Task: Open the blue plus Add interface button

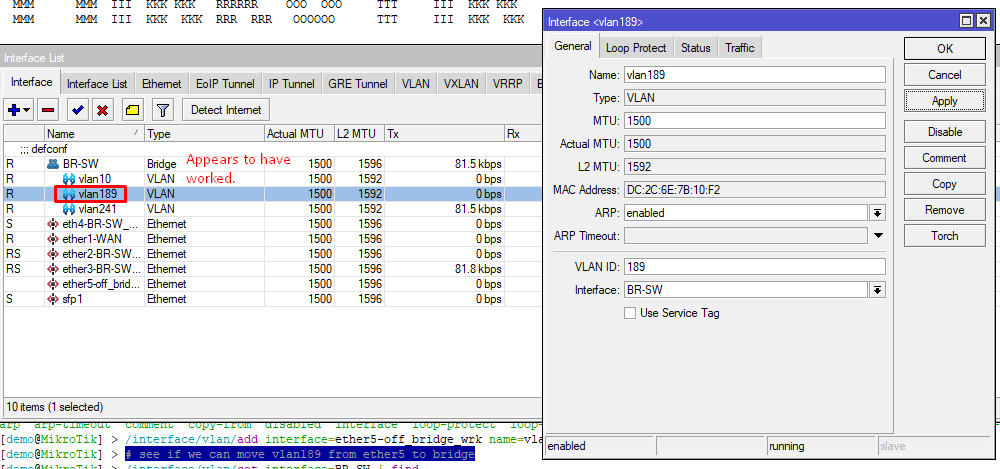Action: tap(18, 110)
